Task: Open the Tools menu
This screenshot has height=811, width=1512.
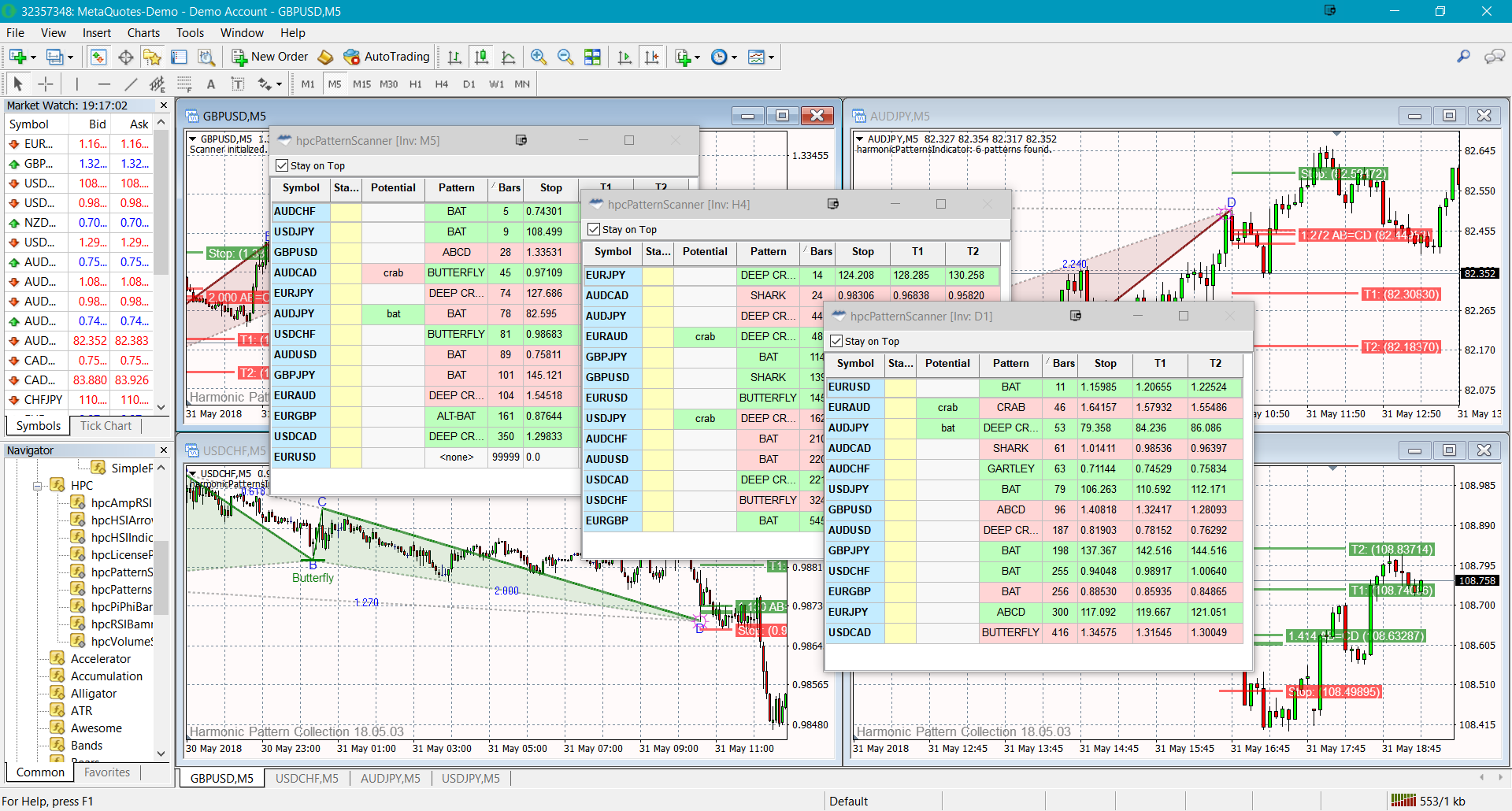Action: (x=190, y=32)
